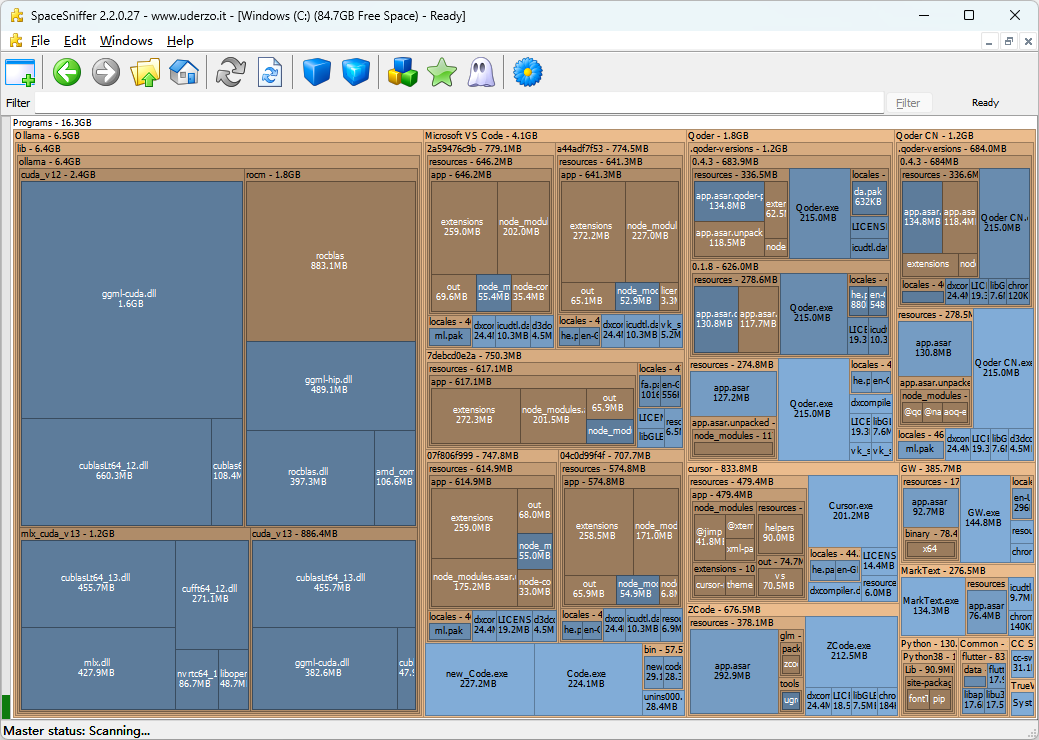Click the Home icon in the toolbar
This screenshot has width=1039, height=740.
click(x=184, y=72)
